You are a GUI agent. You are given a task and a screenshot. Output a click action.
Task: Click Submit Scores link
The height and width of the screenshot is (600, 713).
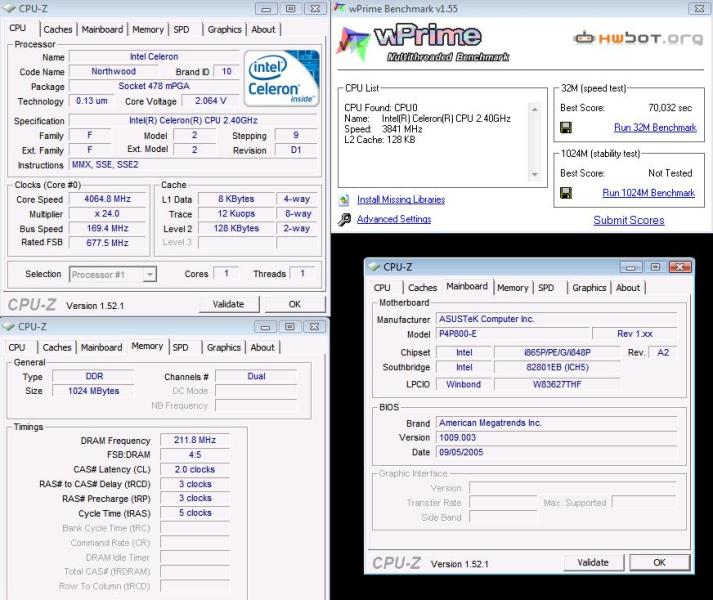pyautogui.click(x=628, y=220)
